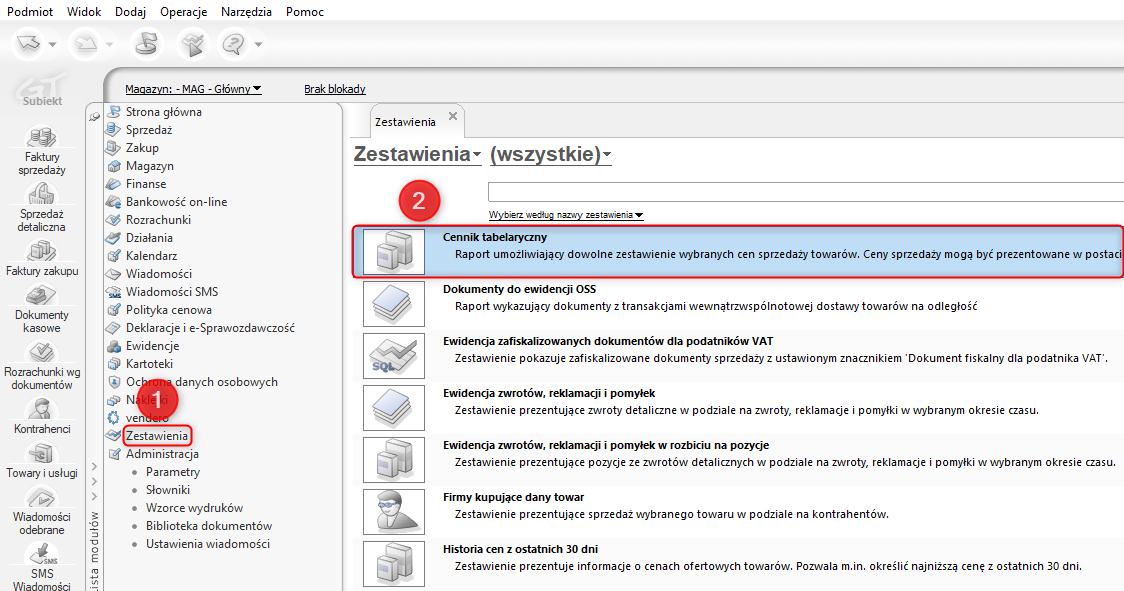
Task: Select Zakup in the module list
Action: [143, 148]
